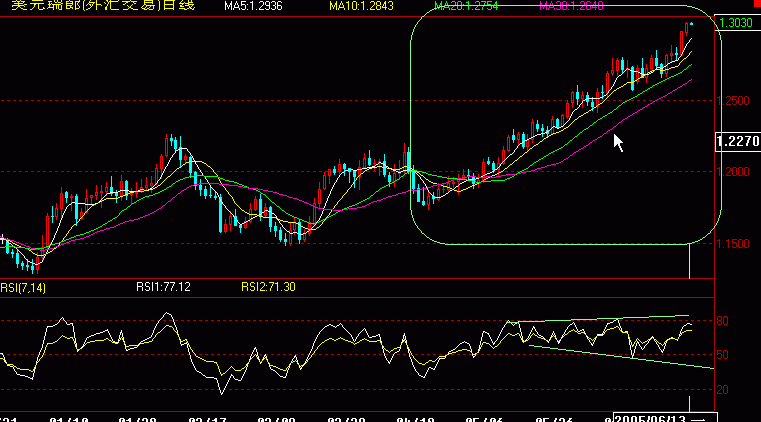The height and width of the screenshot is (422, 761).
Task: Click the RSI1:77.12 value
Action: (x=163, y=287)
